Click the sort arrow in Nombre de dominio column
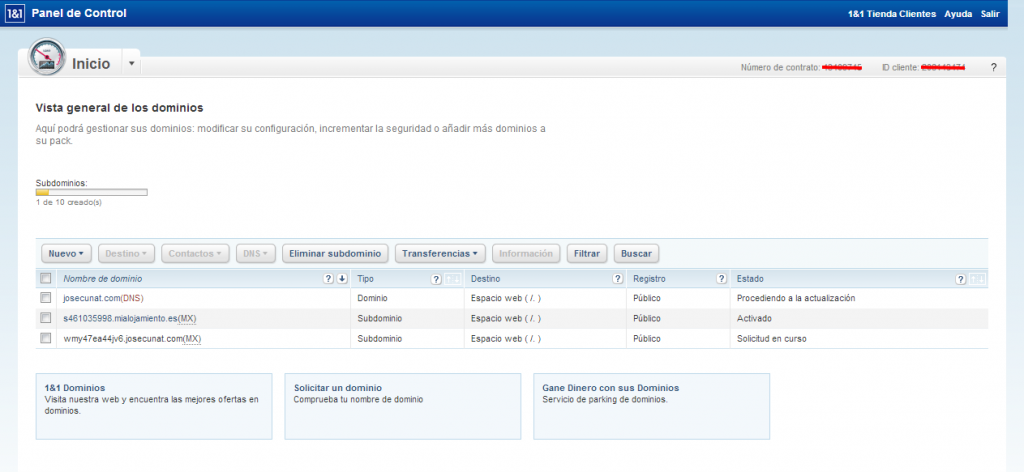The height and width of the screenshot is (472, 1024). point(342,279)
